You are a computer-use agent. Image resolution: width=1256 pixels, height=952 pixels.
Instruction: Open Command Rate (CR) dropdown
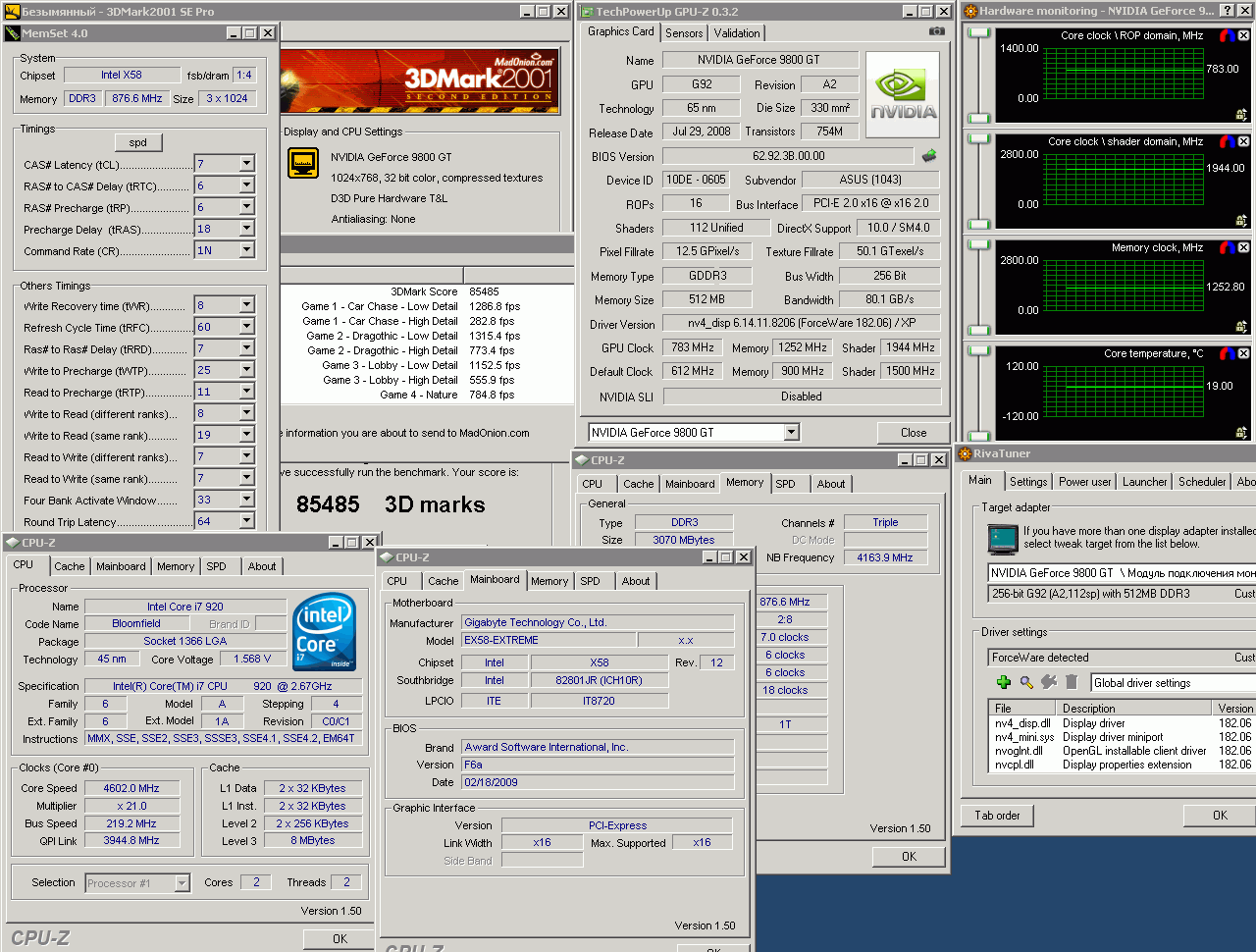(246, 250)
